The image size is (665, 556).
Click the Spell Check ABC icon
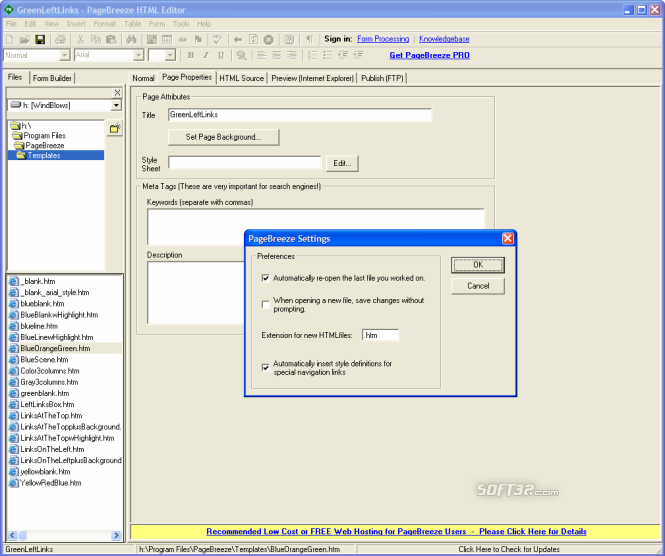[x=218, y=39]
